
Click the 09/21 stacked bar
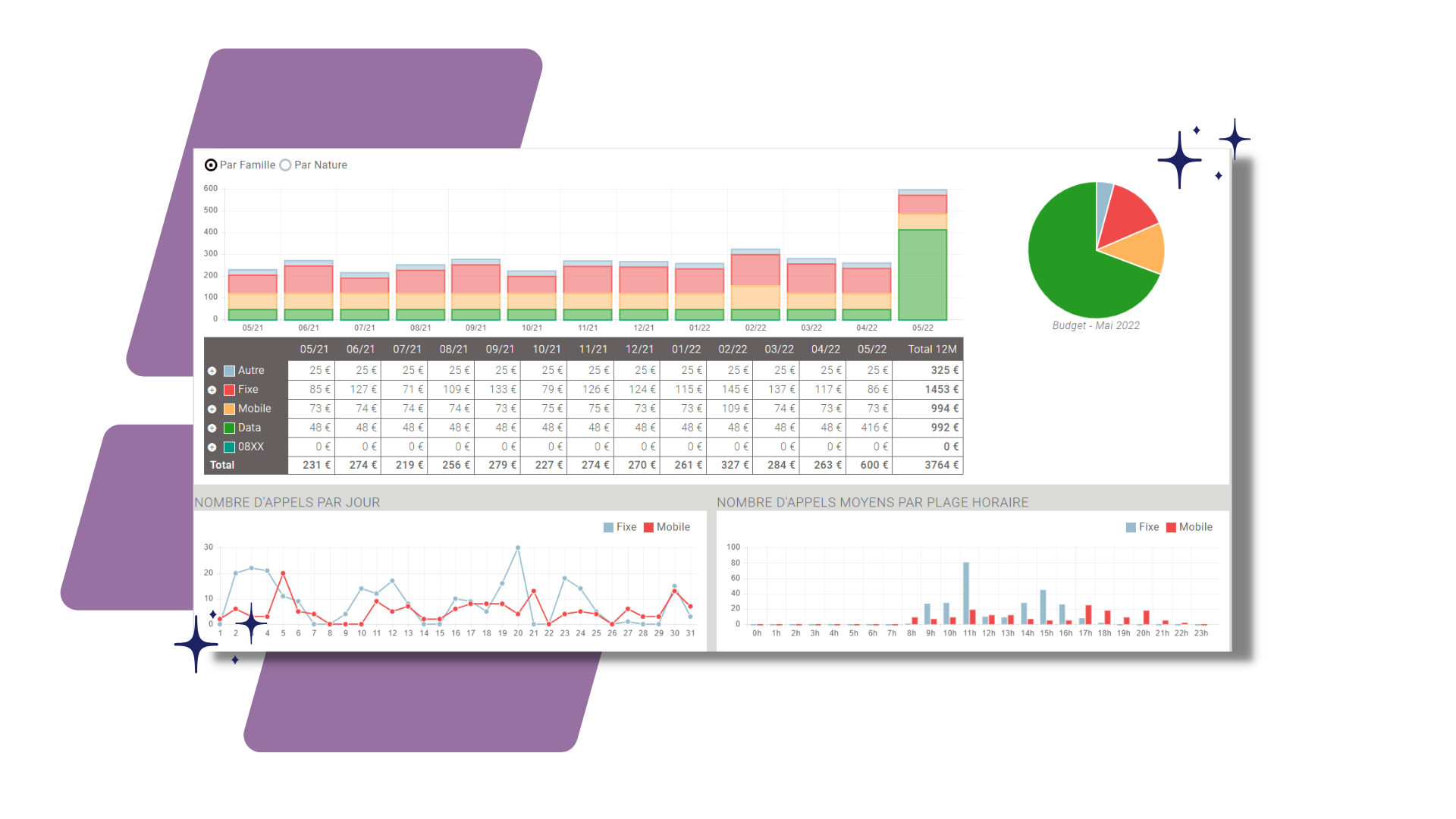475,290
